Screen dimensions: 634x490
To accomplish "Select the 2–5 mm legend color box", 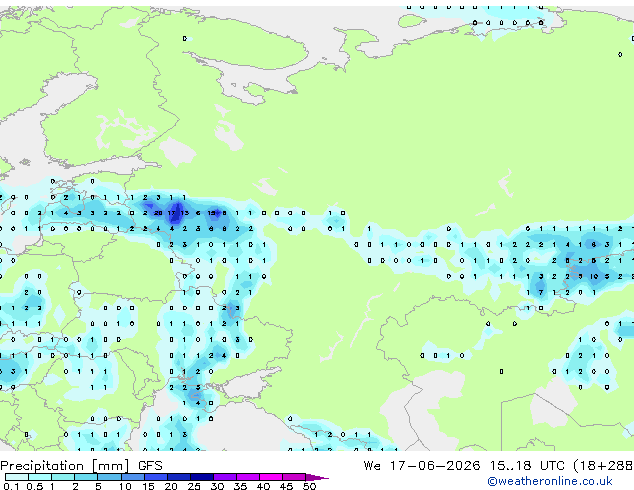I will pyautogui.click(x=86, y=477).
